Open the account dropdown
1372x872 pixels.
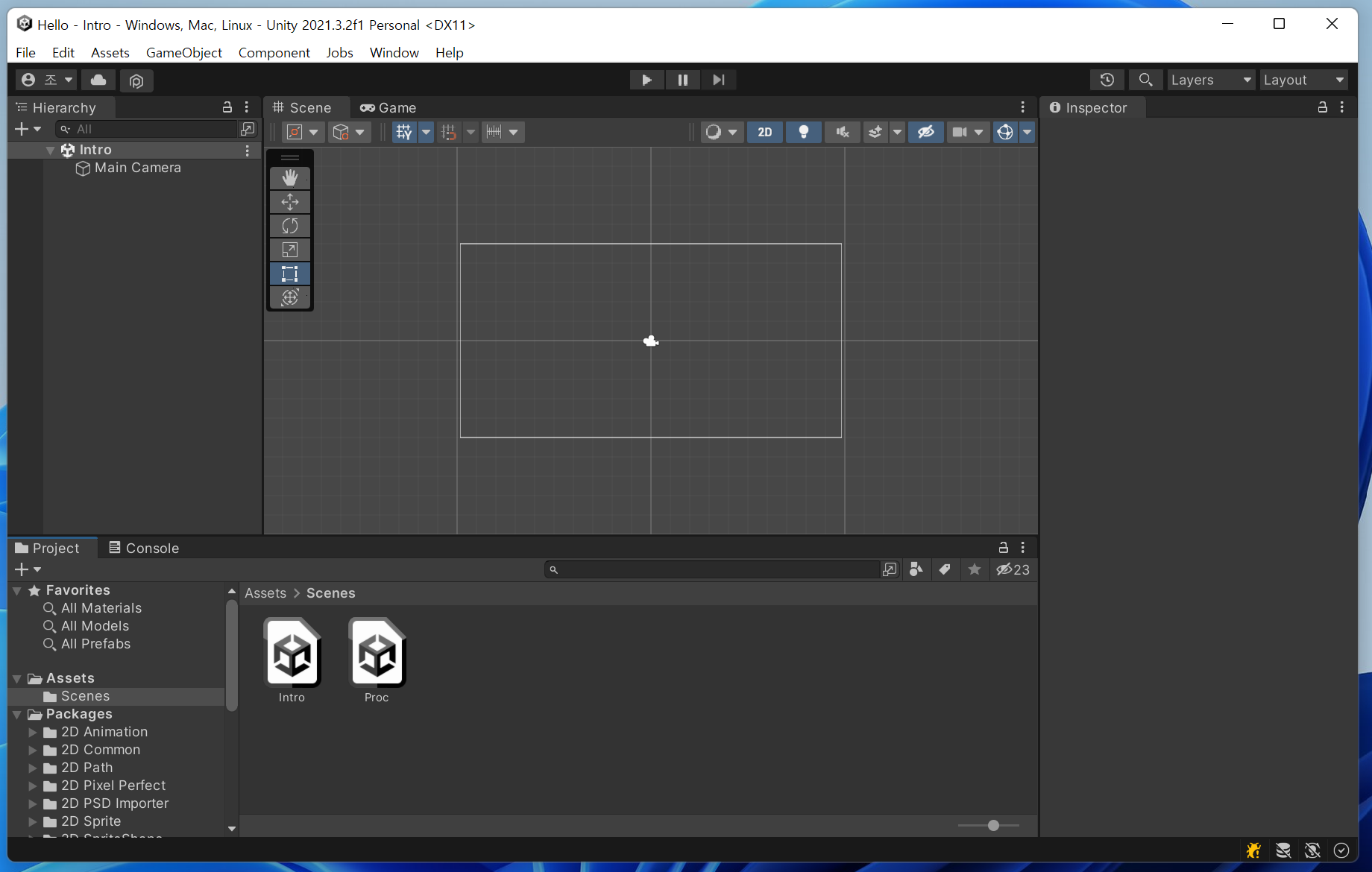(x=47, y=80)
